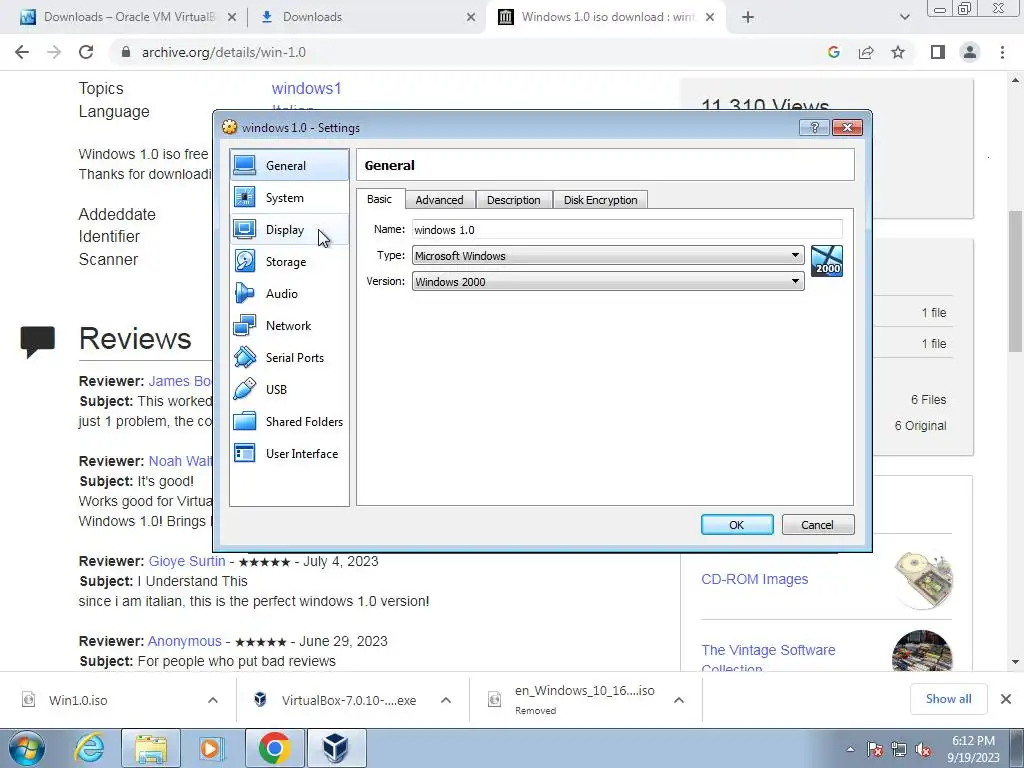The image size is (1024, 768).
Task: Open reviewer Gioye Surtin's profile link
Action: [x=187, y=561]
